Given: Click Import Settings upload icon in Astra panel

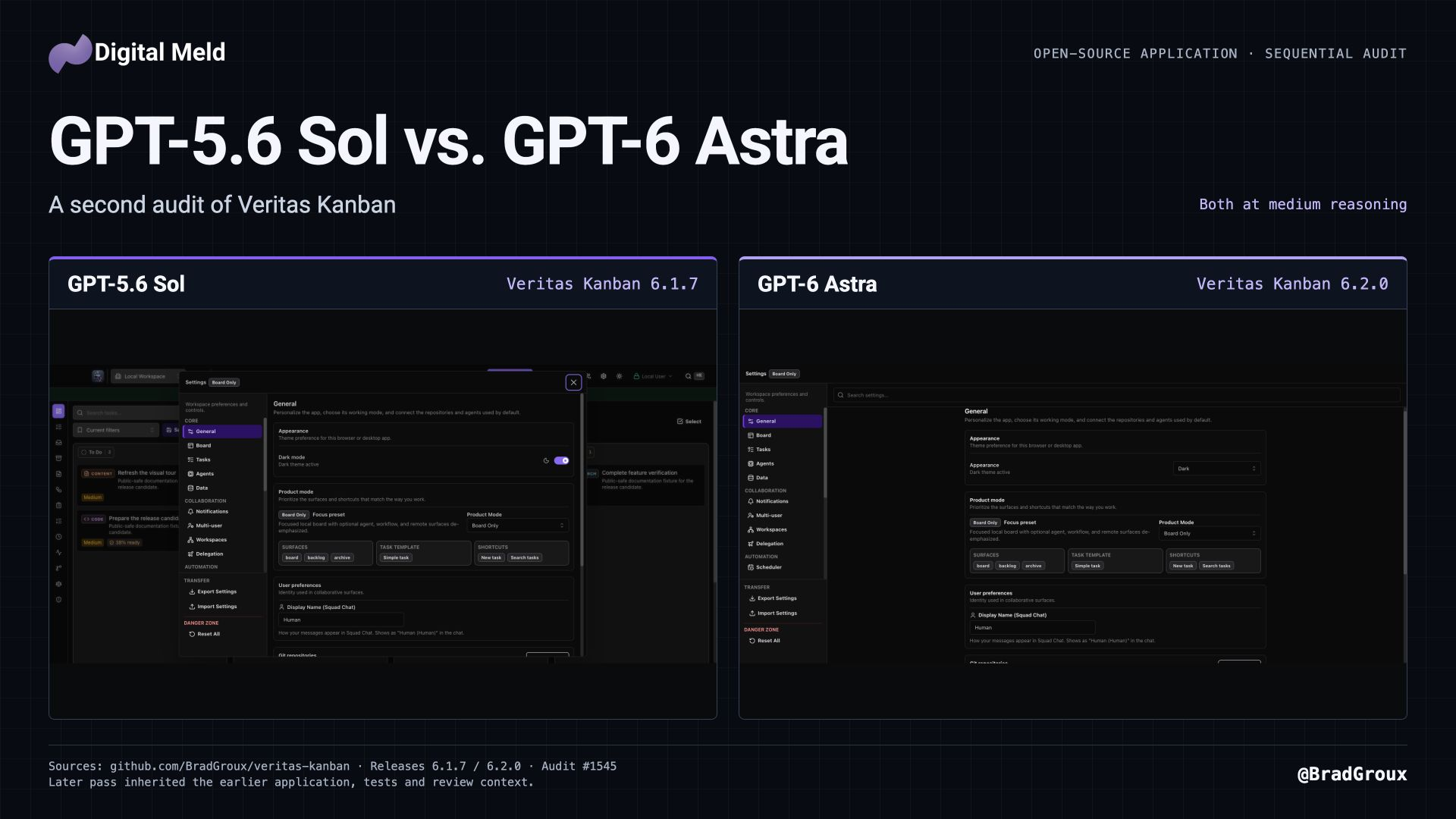Looking at the screenshot, I should tap(752, 613).
